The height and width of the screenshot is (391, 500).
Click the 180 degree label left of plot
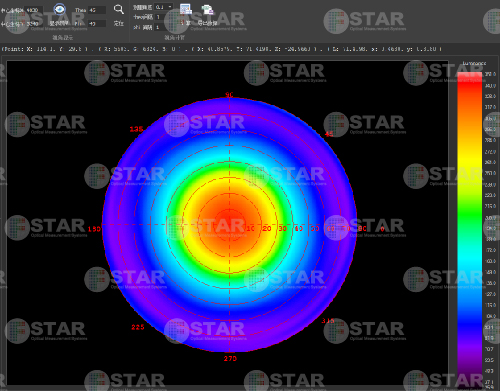pos(94,229)
